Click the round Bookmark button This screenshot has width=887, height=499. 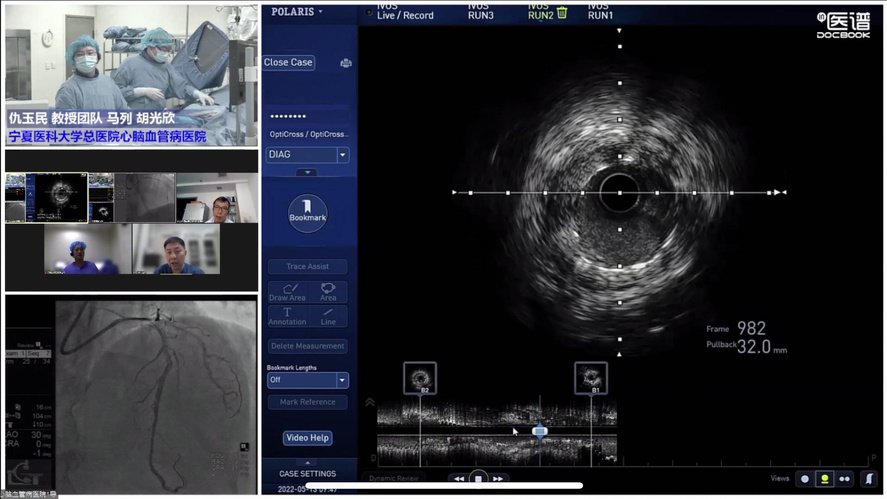point(307,213)
